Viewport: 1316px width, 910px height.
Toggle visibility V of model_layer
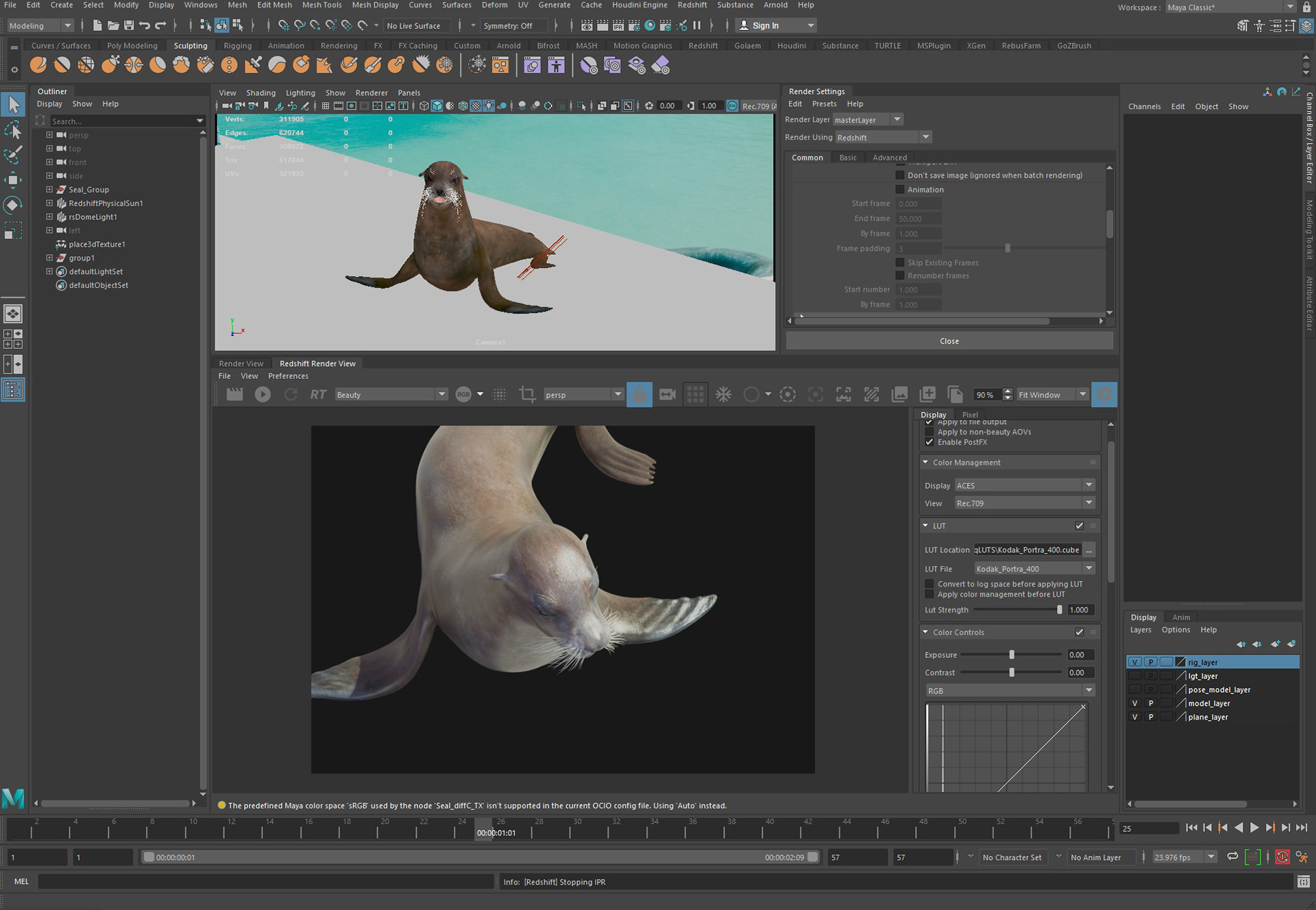point(1135,704)
